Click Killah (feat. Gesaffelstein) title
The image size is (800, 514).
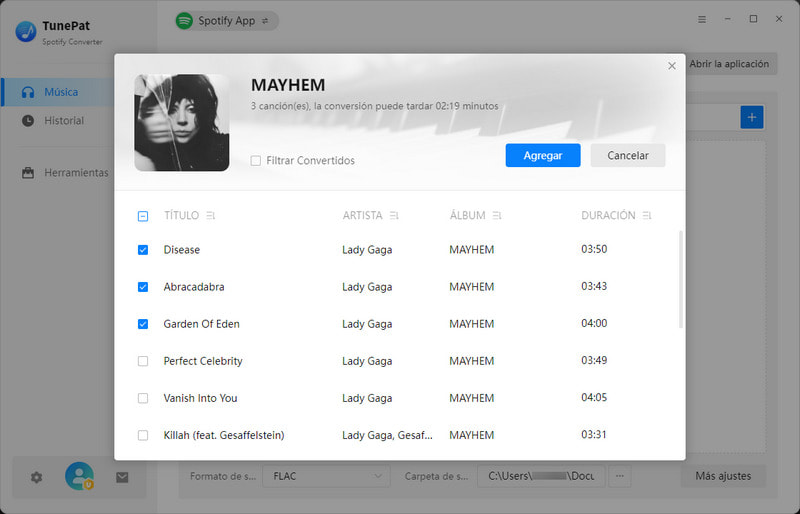pos(224,435)
